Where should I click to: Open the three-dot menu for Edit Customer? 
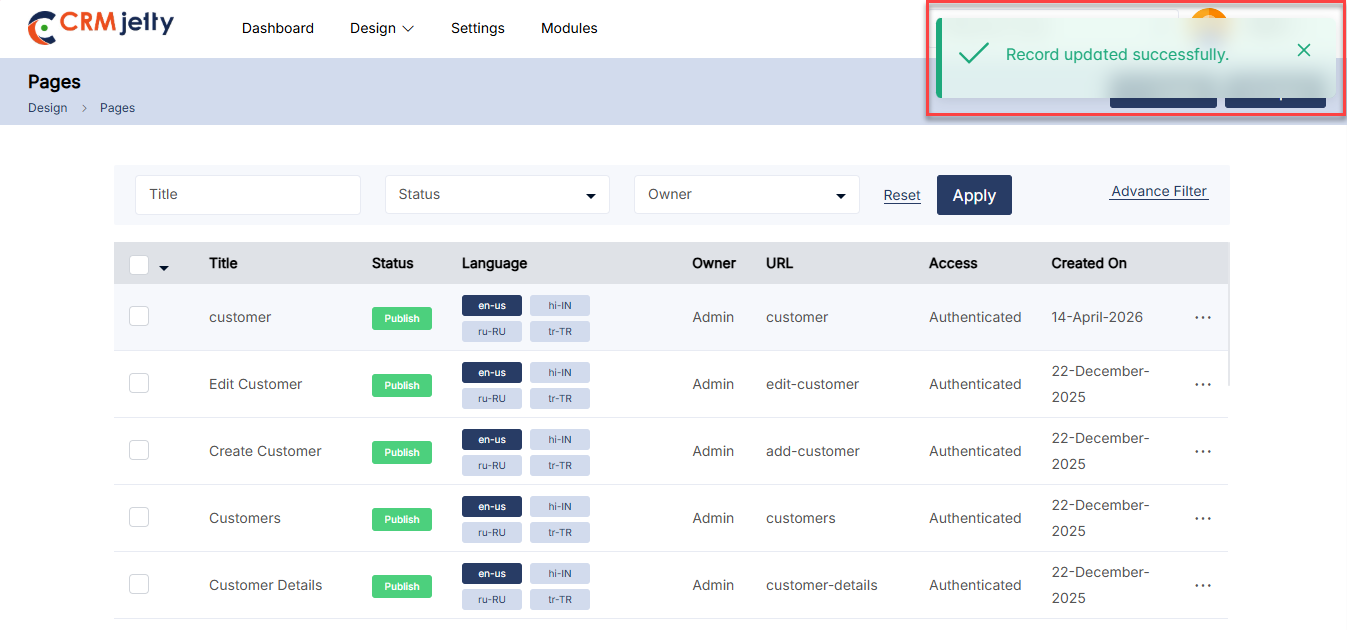point(1202,384)
